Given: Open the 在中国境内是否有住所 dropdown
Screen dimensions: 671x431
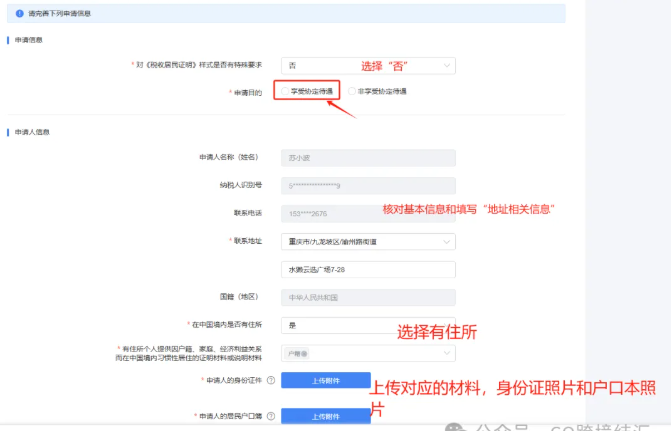Looking at the screenshot, I should tap(368, 325).
